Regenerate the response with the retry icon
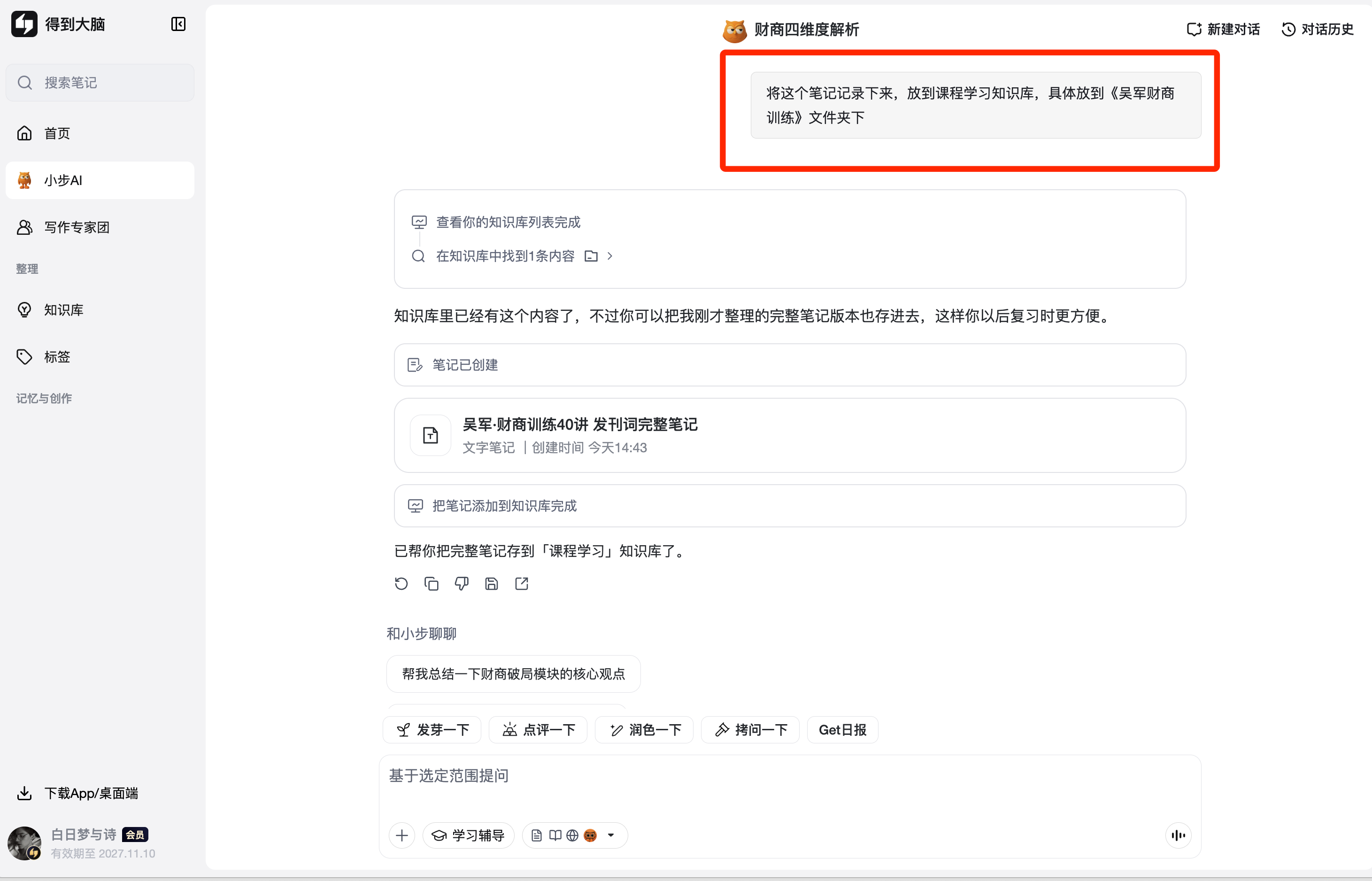The height and width of the screenshot is (881, 1372). 401,584
